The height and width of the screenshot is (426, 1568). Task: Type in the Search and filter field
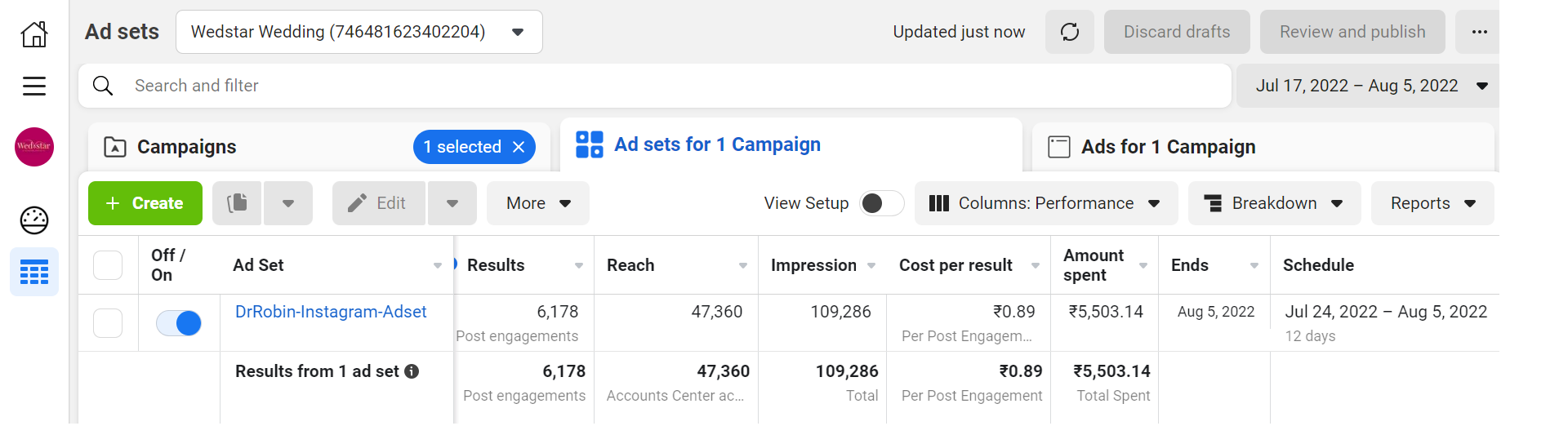coord(653,86)
